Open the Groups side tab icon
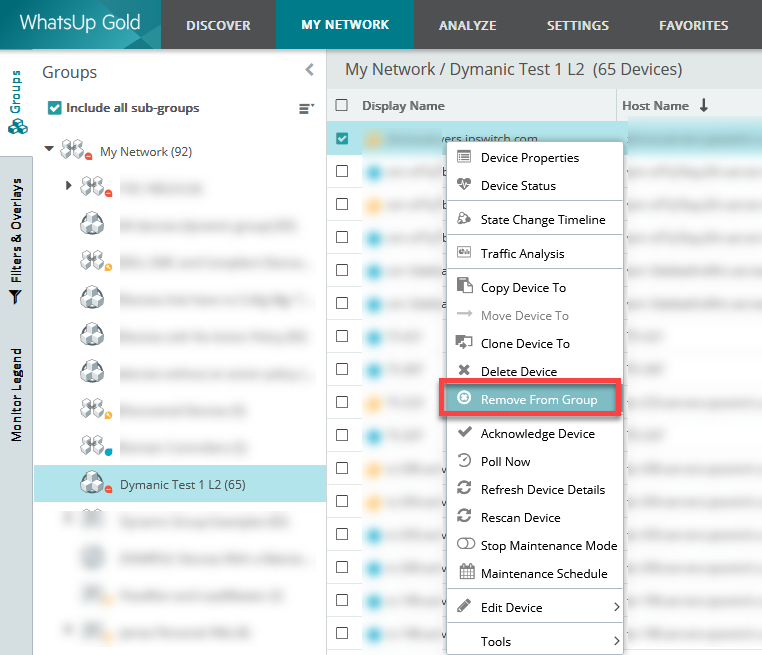 click(x=17, y=127)
